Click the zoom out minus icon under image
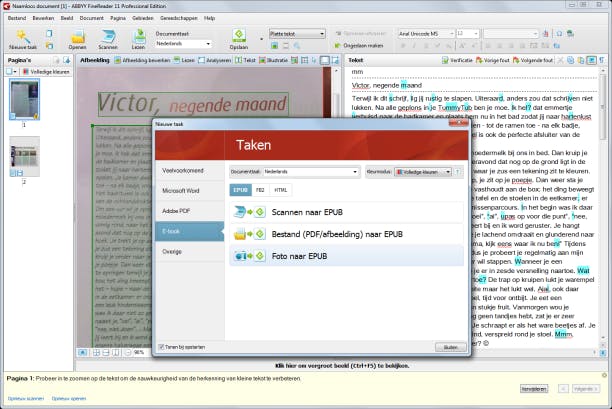Image resolution: width=612 pixels, height=409 pixels. pos(128,352)
